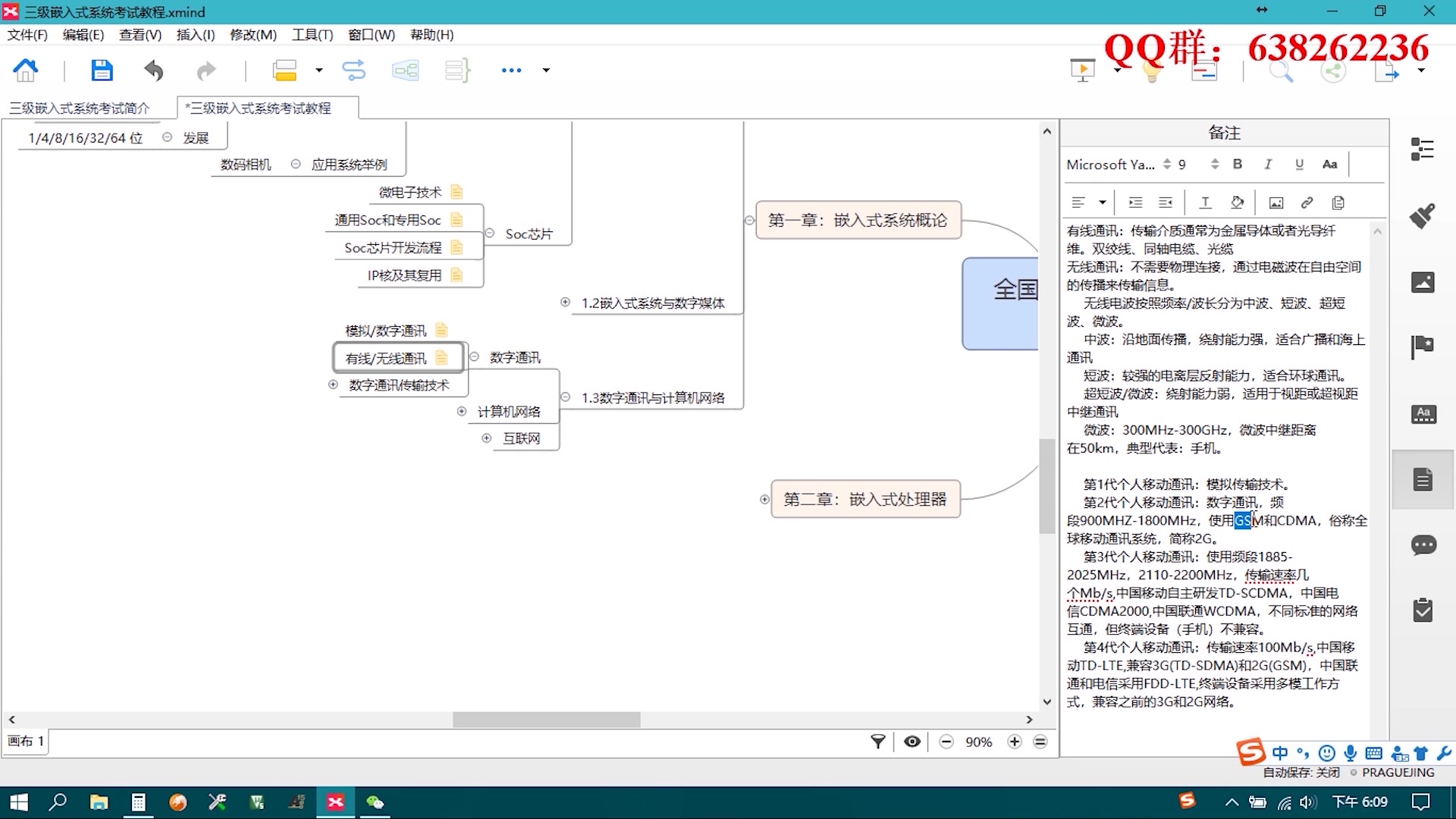
Task: Zoom in with the plus button
Action: (1015, 742)
